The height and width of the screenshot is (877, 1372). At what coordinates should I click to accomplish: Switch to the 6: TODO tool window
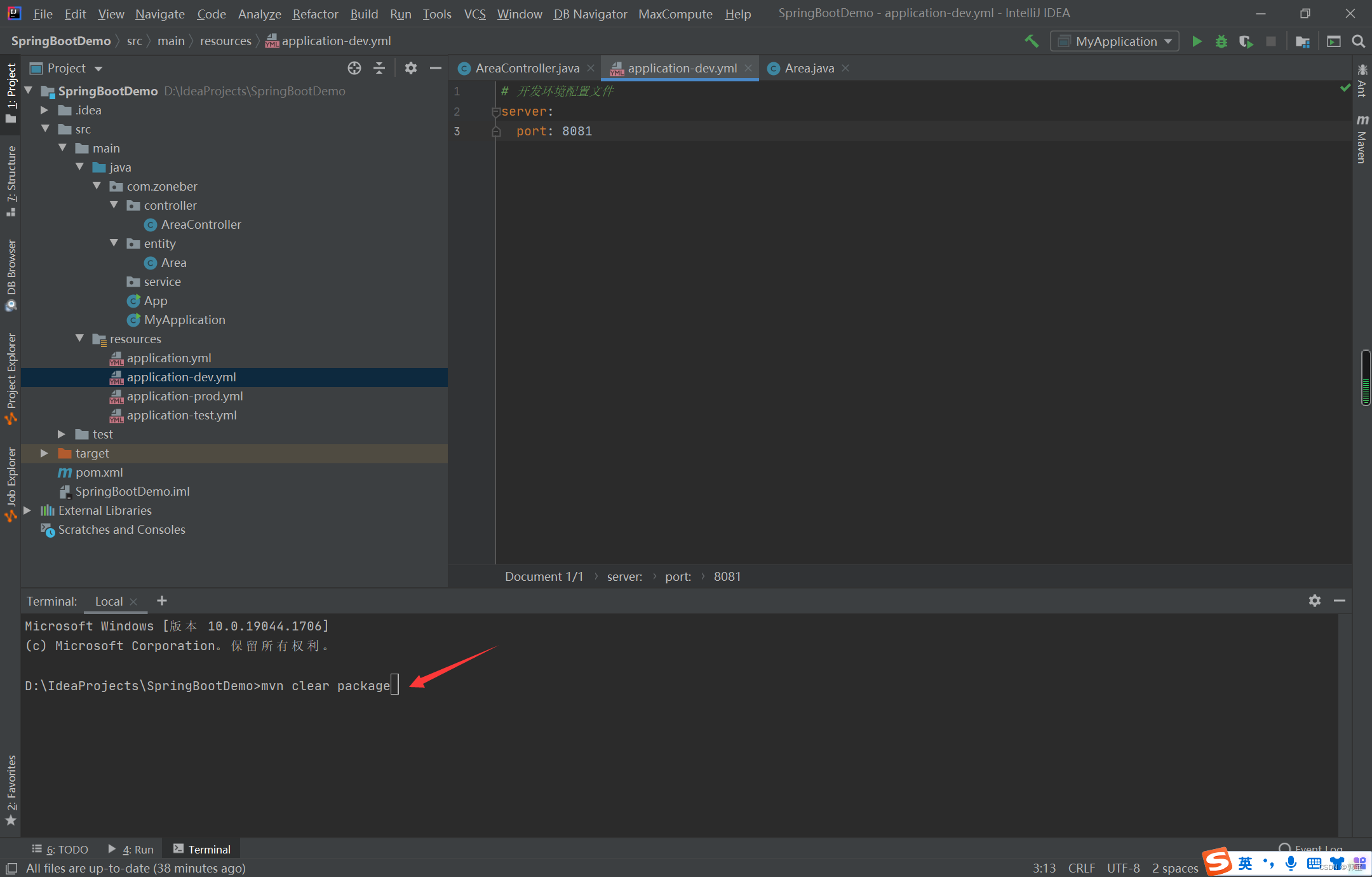click(x=60, y=849)
